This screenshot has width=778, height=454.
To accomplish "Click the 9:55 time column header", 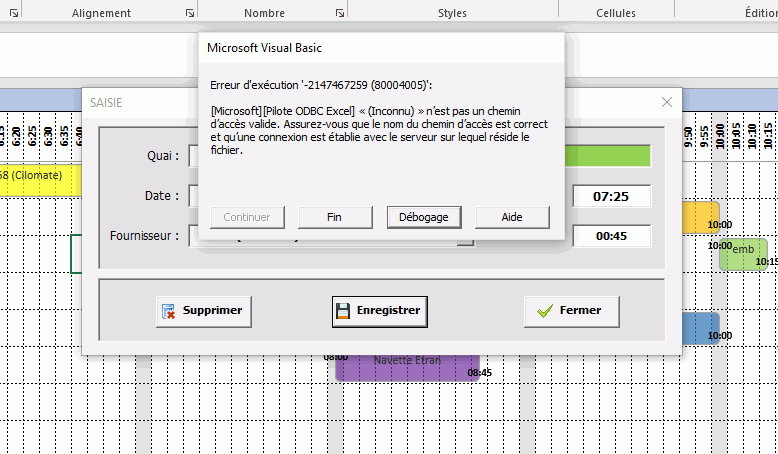I will click(704, 136).
